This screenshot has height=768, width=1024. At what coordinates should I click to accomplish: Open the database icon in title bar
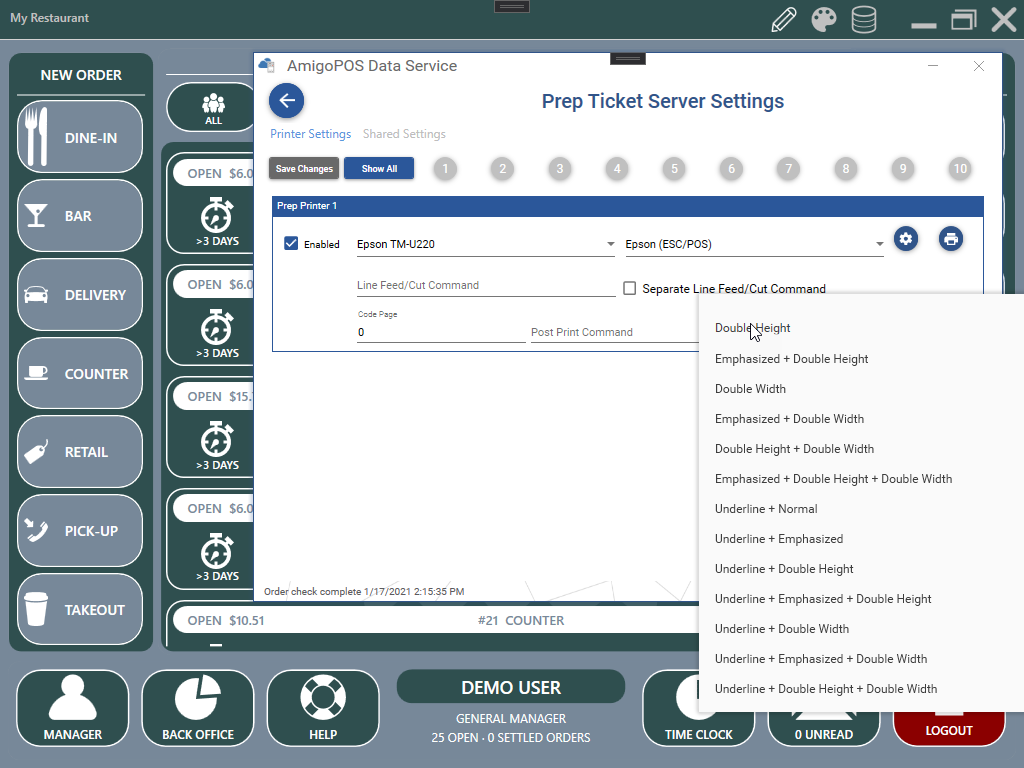pyautogui.click(x=863, y=20)
